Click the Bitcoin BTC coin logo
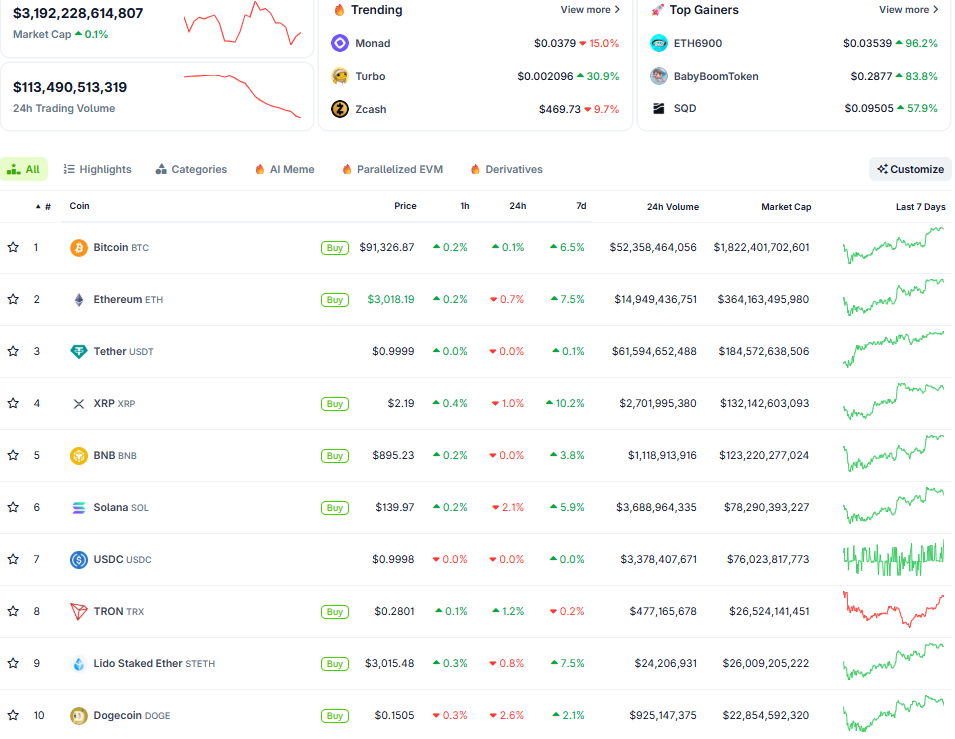955x739 pixels. point(77,247)
